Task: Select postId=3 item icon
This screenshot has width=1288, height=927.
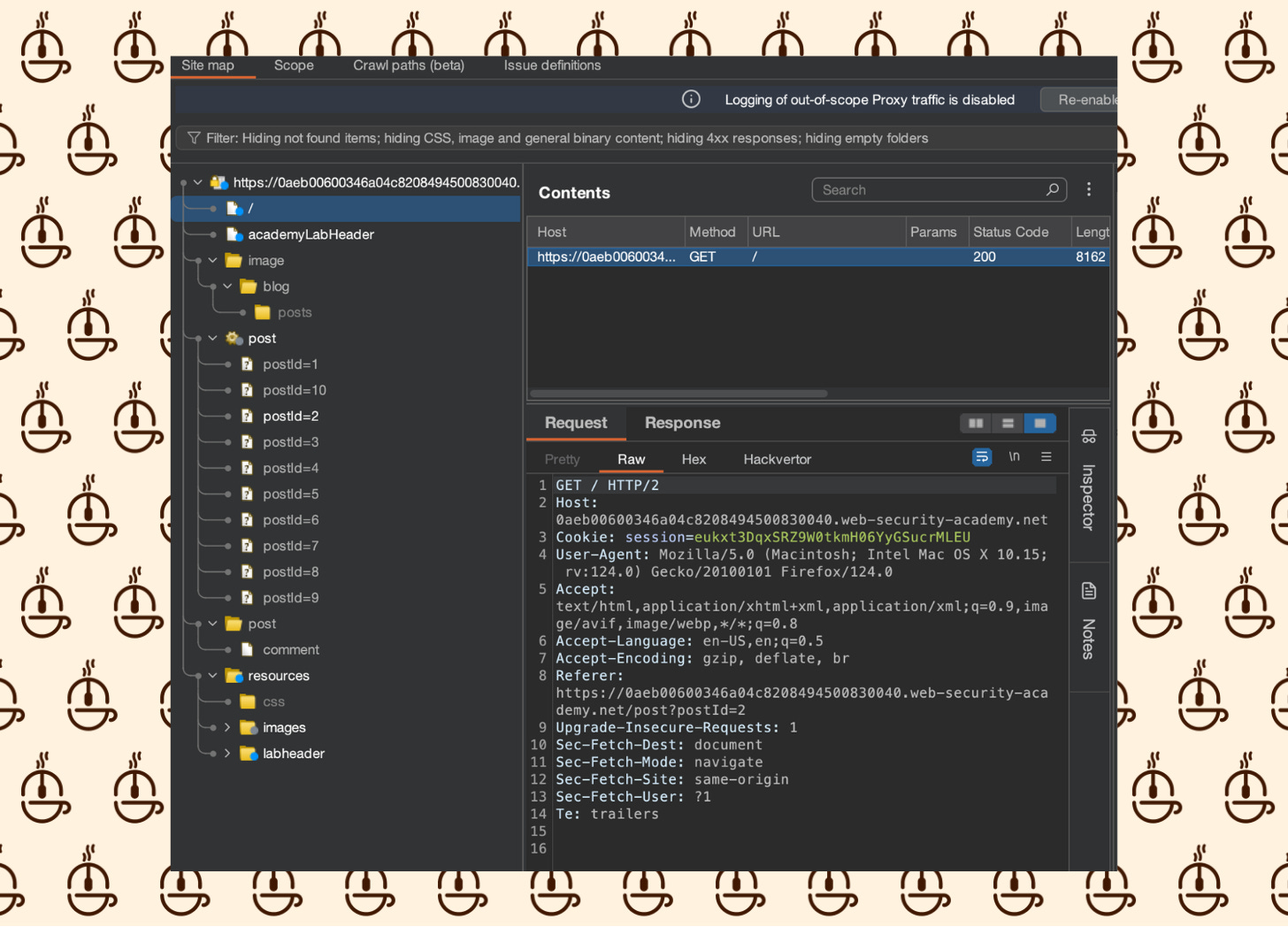Action: [248, 442]
